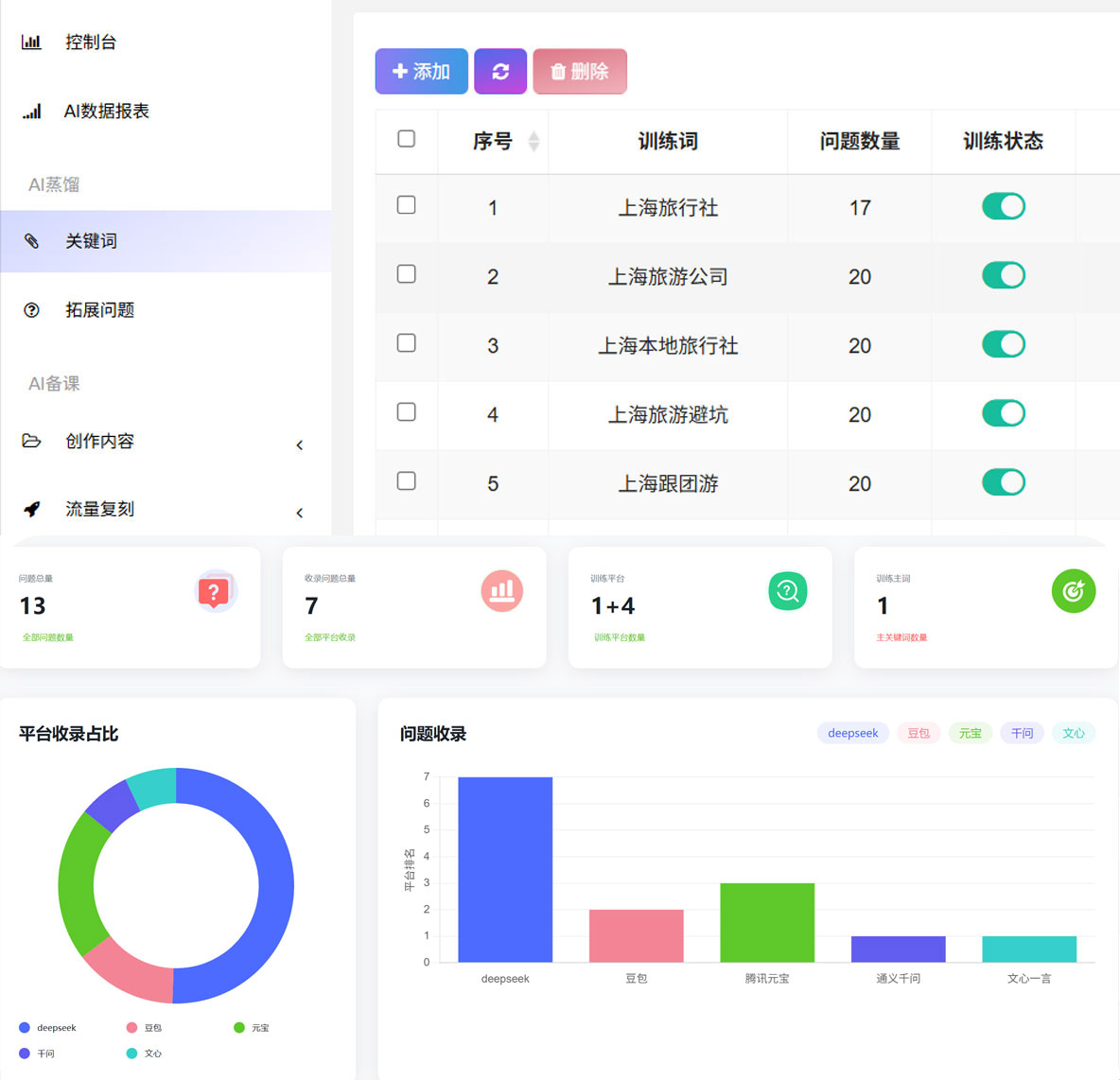Click the green search icon in 训练平台 card
Viewport: 1120px width, 1080px height.
click(787, 591)
